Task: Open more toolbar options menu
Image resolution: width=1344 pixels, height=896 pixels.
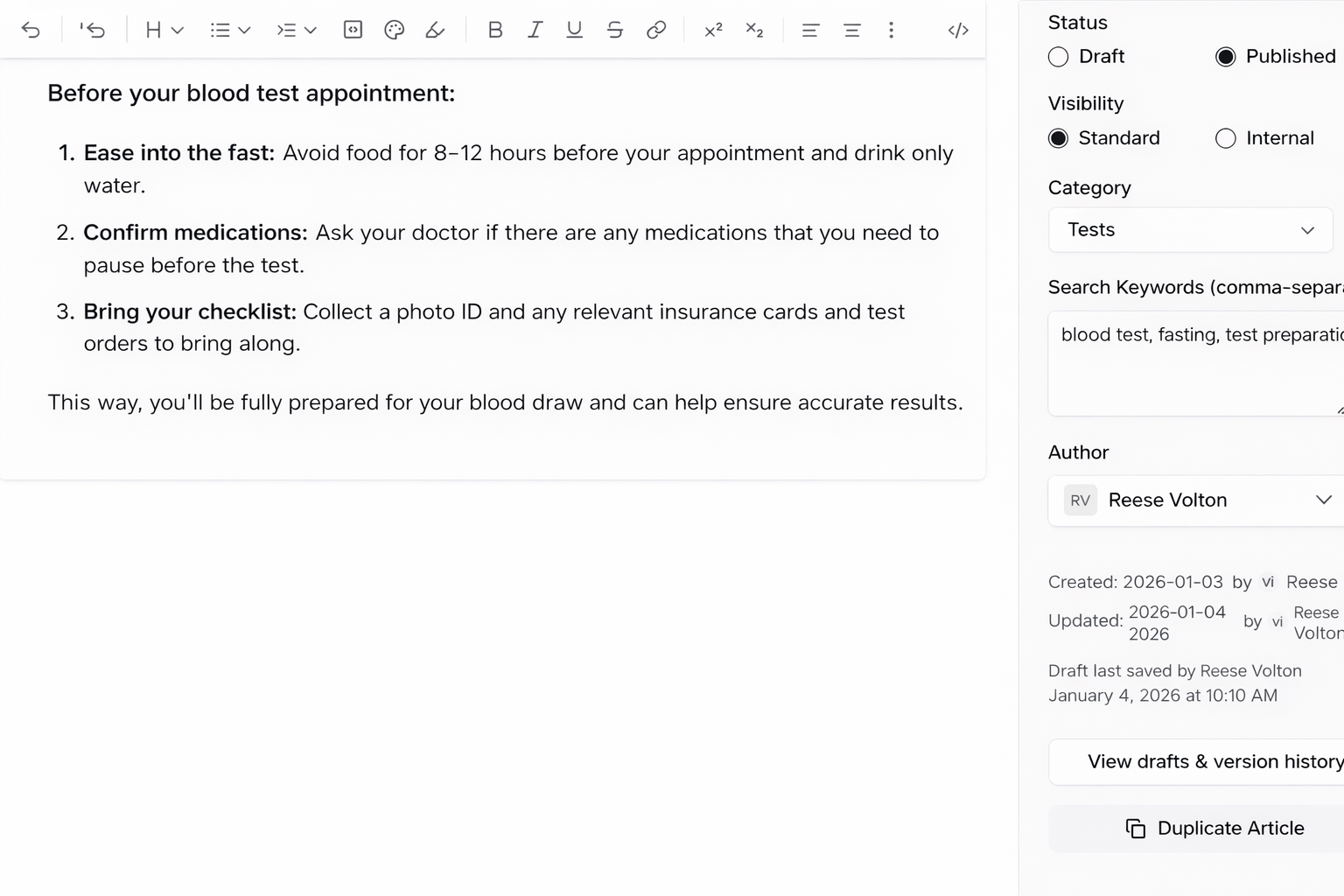Action: (x=891, y=30)
